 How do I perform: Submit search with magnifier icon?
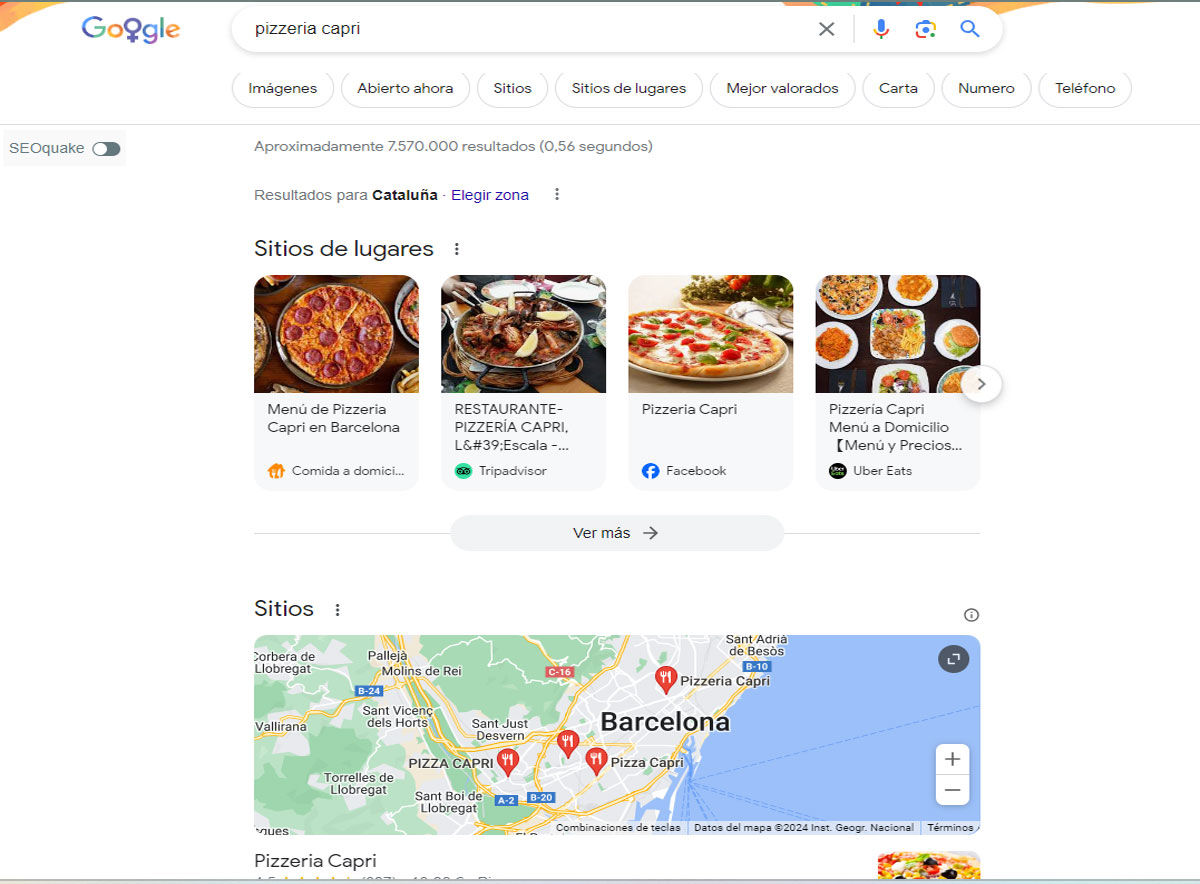(x=970, y=29)
